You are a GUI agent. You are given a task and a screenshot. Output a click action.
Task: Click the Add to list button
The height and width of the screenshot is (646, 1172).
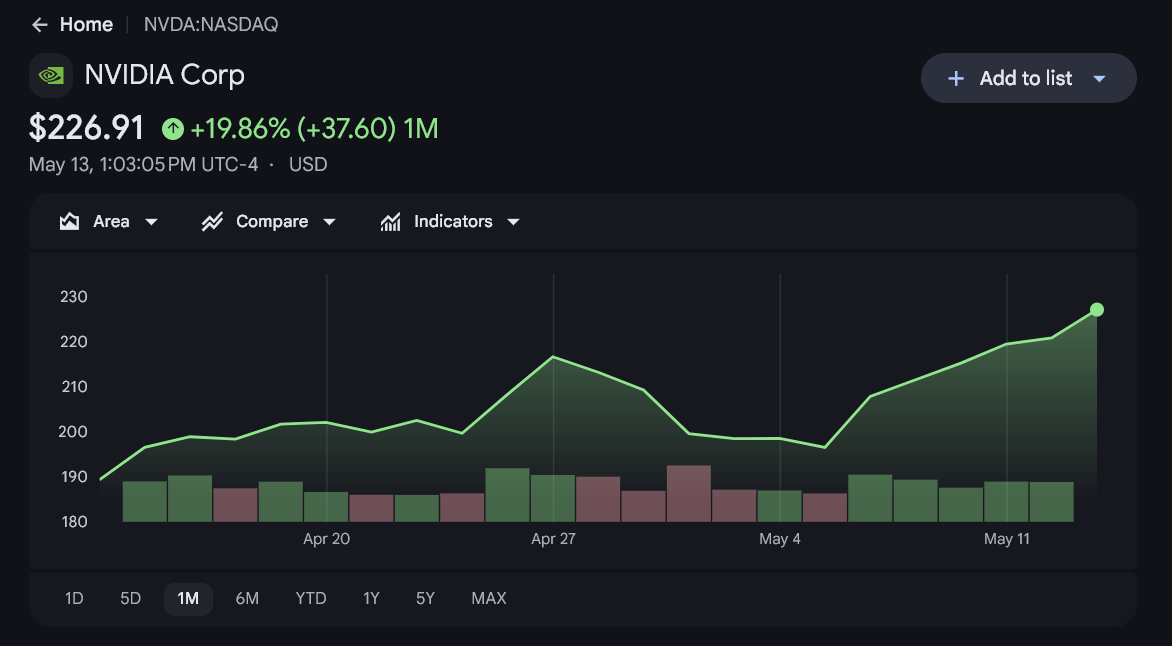click(x=1028, y=78)
